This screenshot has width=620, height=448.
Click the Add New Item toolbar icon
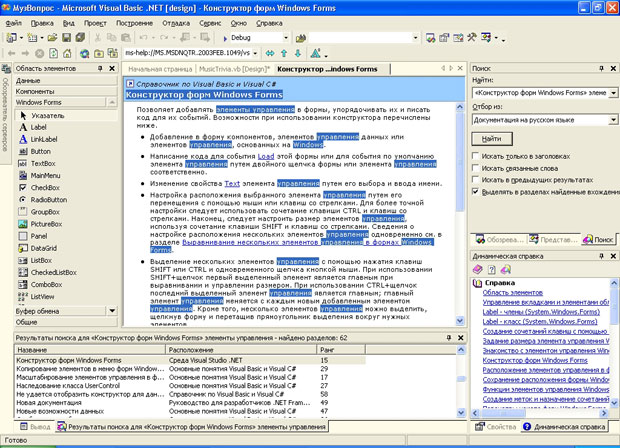click(32, 38)
